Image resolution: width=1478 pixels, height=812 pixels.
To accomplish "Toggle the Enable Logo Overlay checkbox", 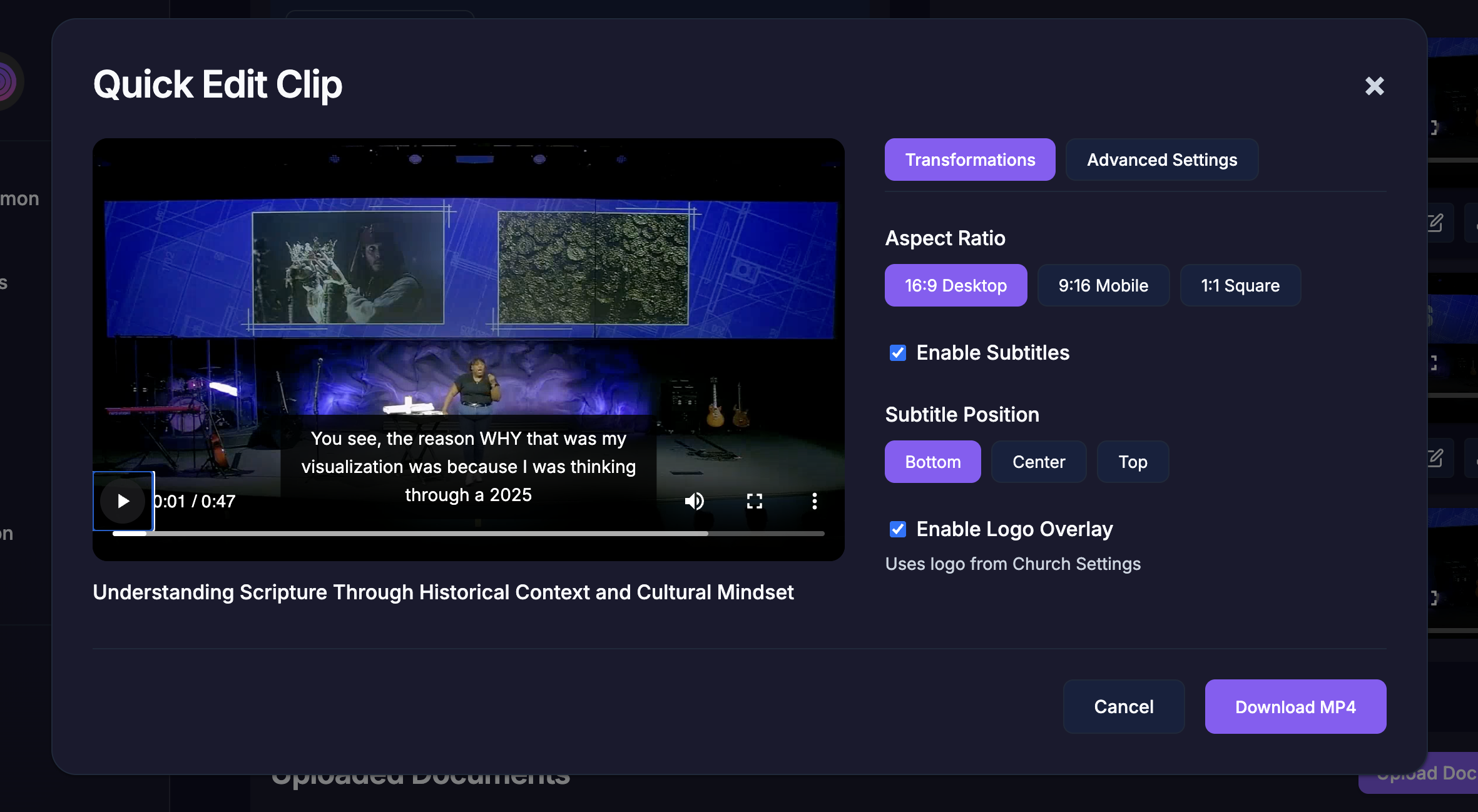I will coord(898,529).
